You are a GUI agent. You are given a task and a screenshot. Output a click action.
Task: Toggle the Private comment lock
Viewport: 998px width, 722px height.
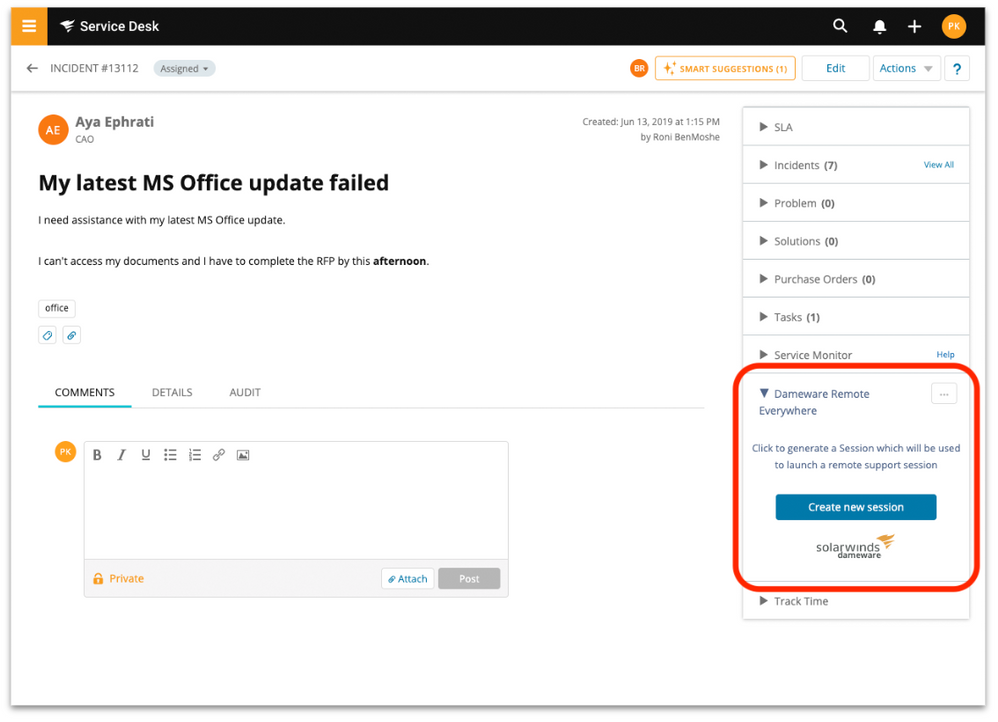click(119, 579)
